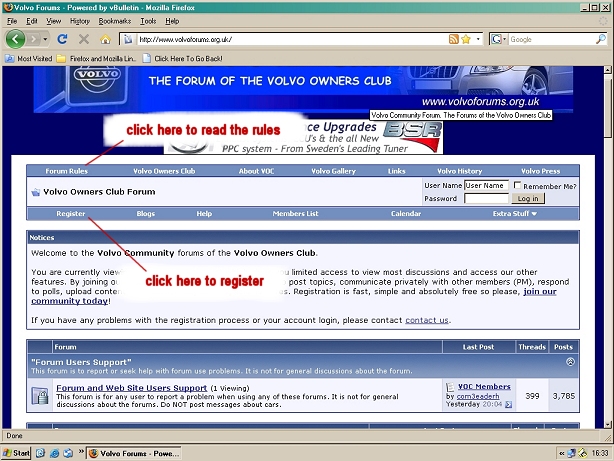
Task: Open the View menu
Action: (54, 21)
